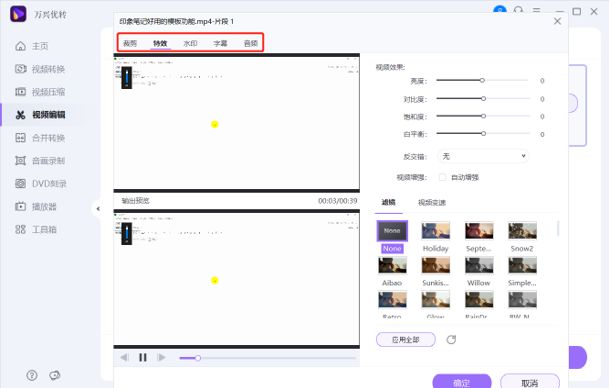609x388 pixels.
Task: Click the 万兴优转 app logo
Action: (x=18, y=14)
